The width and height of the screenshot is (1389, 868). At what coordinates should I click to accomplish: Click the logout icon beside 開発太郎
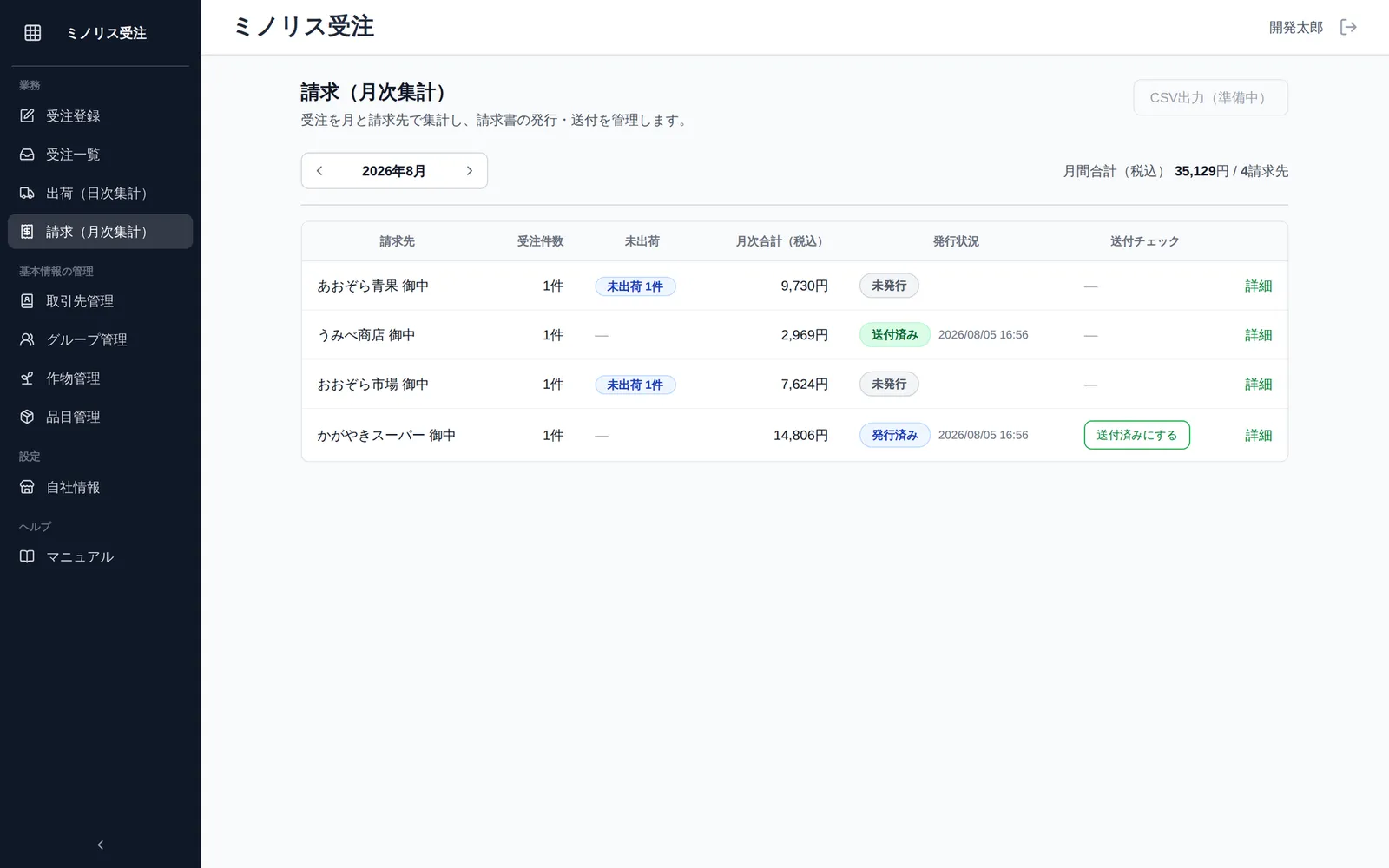[1348, 27]
